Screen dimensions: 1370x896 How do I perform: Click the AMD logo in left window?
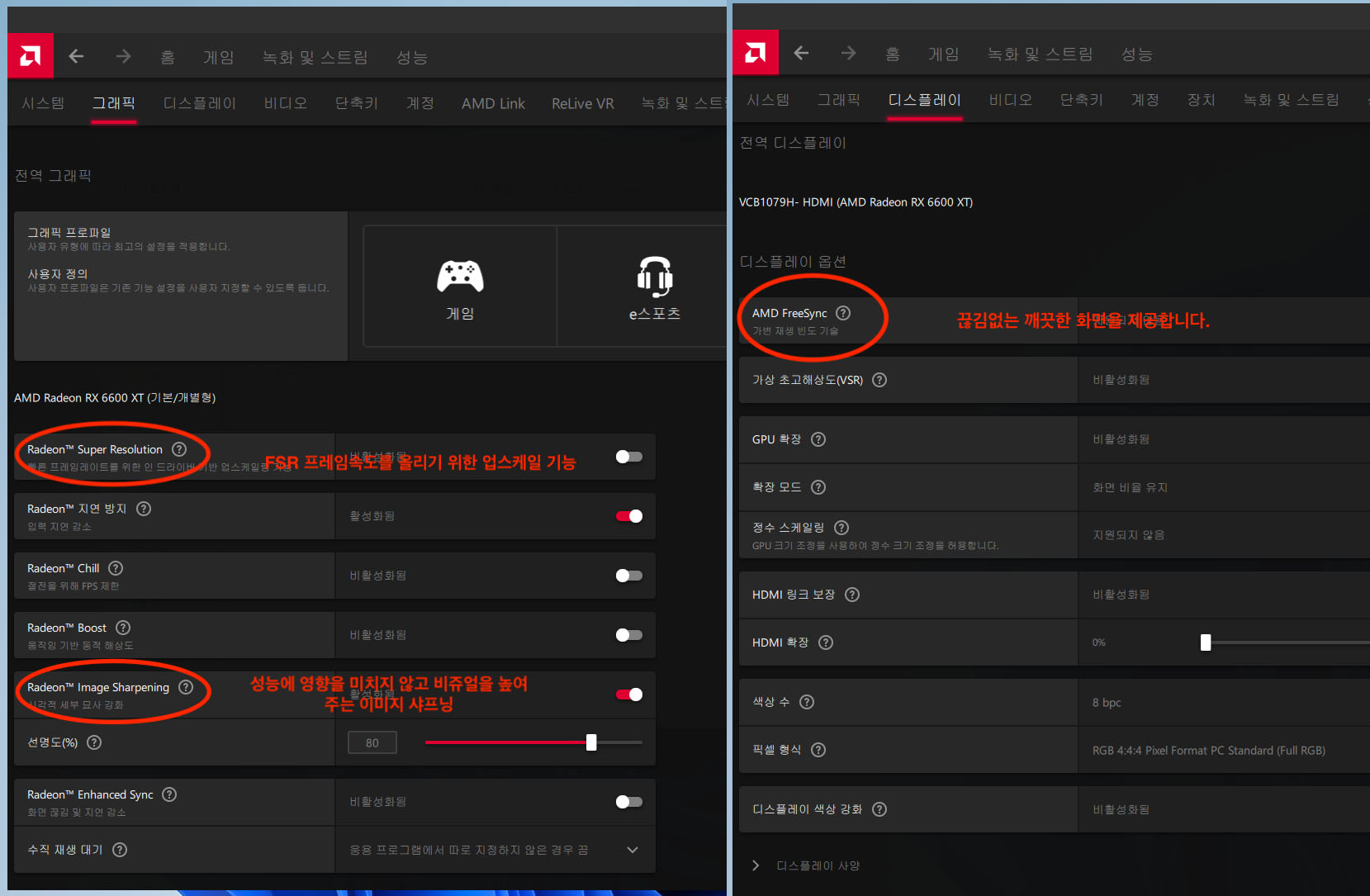click(31, 56)
